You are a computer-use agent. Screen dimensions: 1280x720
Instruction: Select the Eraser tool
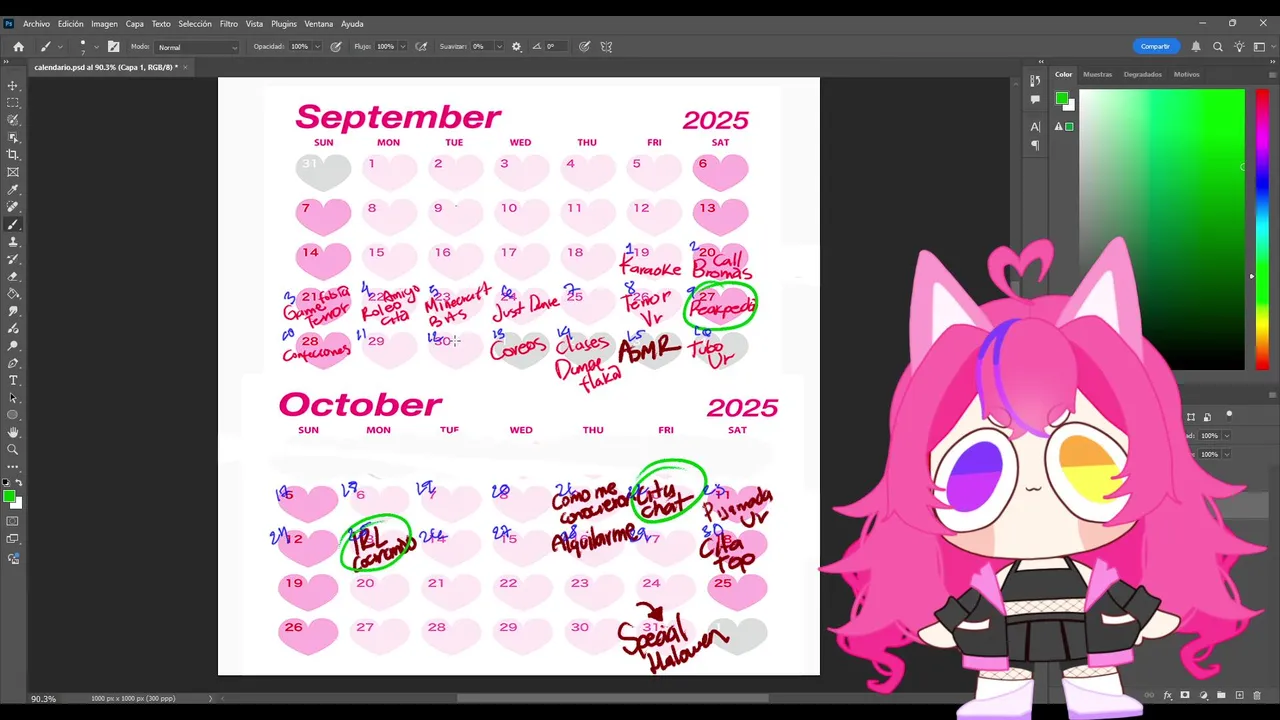pyautogui.click(x=13, y=276)
